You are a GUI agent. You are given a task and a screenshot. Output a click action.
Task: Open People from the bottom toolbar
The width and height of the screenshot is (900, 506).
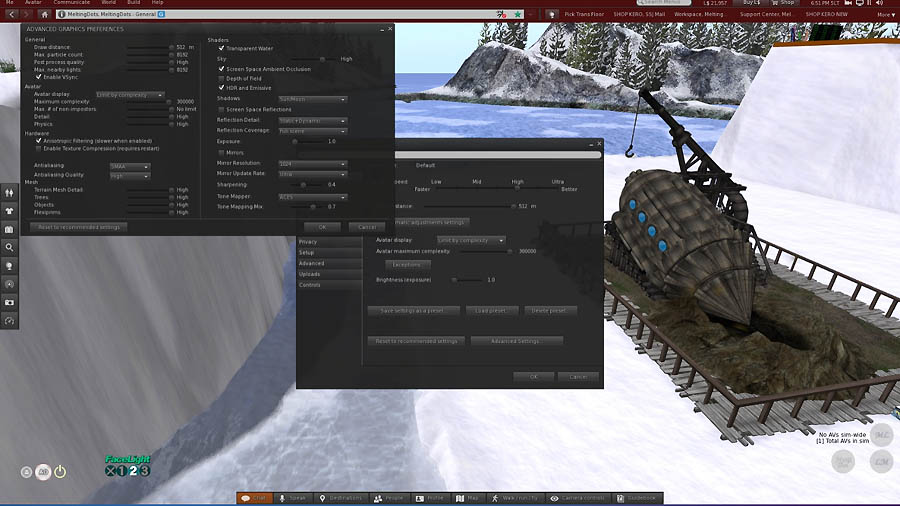(x=389, y=499)
